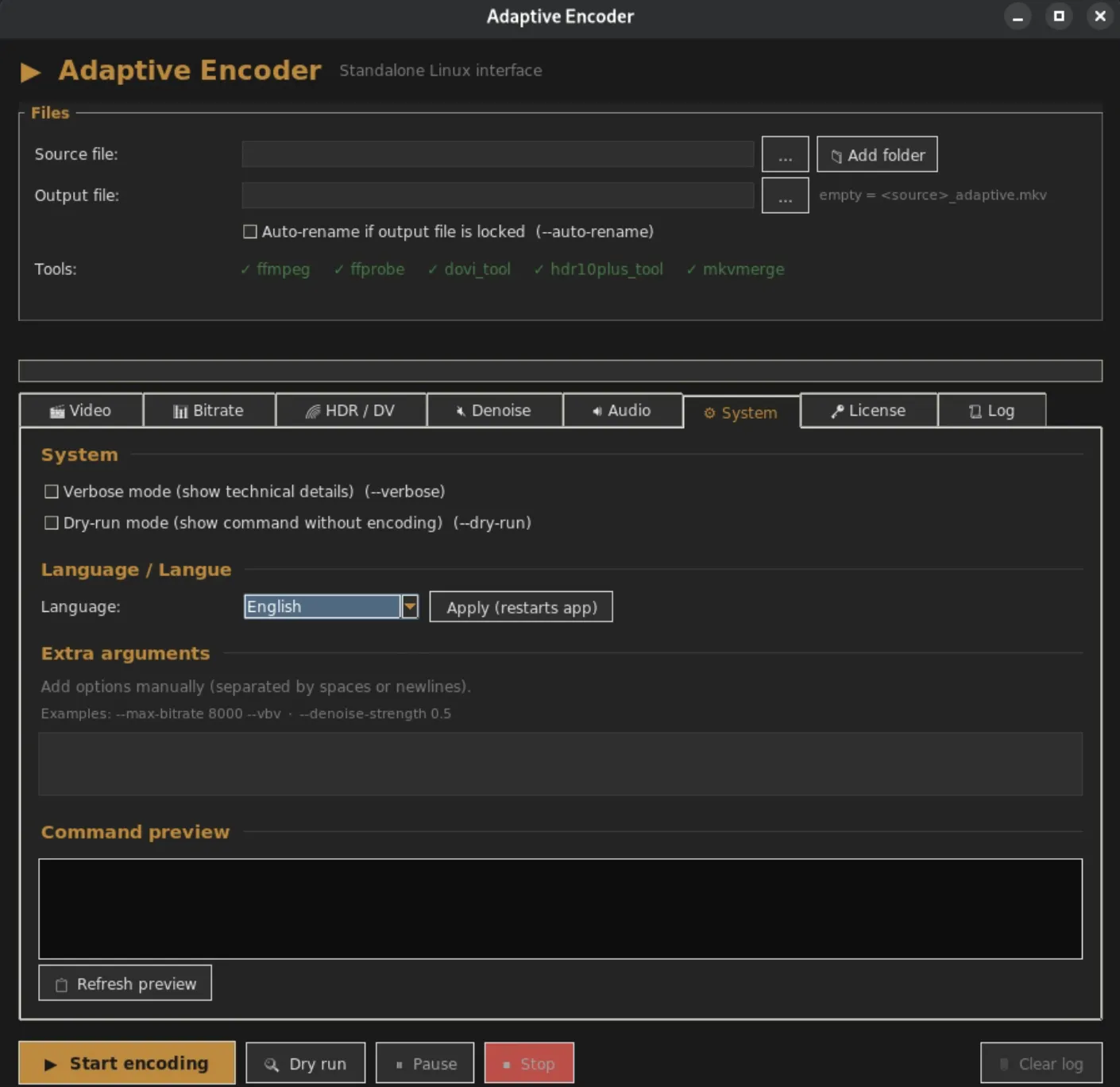The width and height of the screenshot is (1120, 1087).
Task: Click the encoding progress bar
Action: (560, 371)
